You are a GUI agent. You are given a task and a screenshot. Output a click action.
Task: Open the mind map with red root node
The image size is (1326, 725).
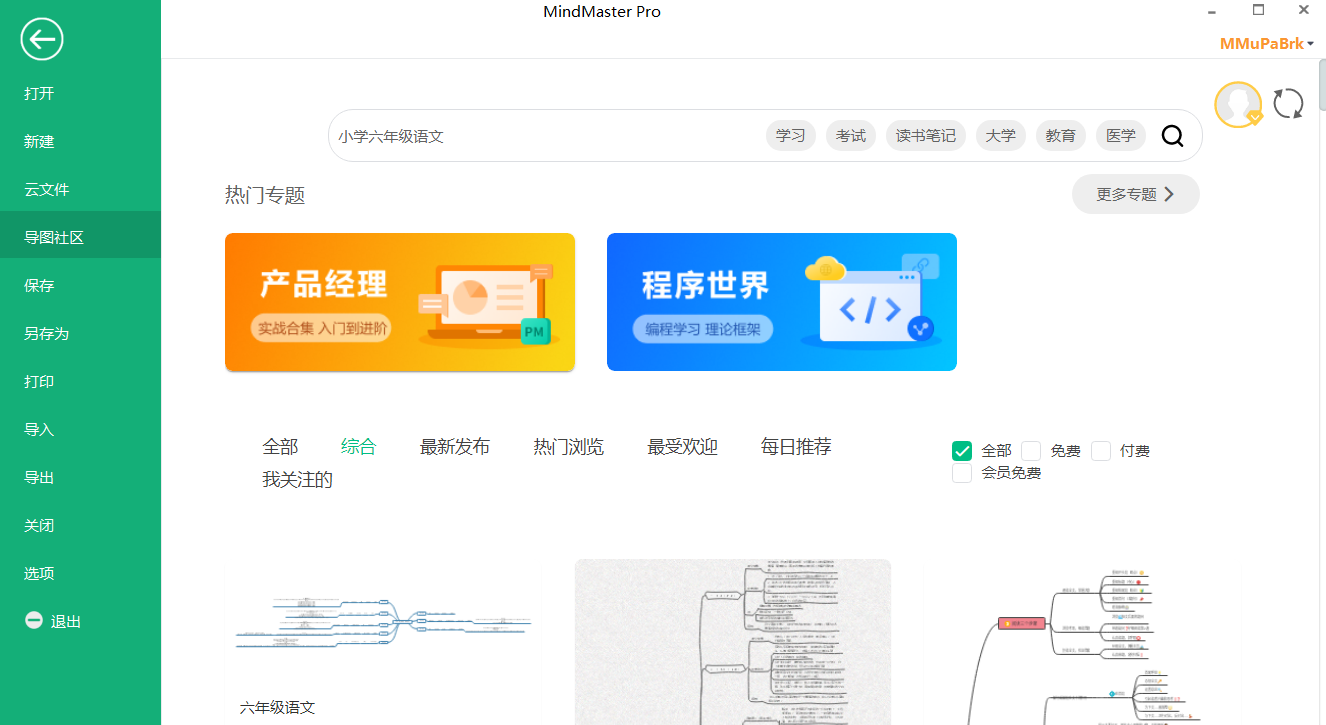click(x=1083, y=642)
